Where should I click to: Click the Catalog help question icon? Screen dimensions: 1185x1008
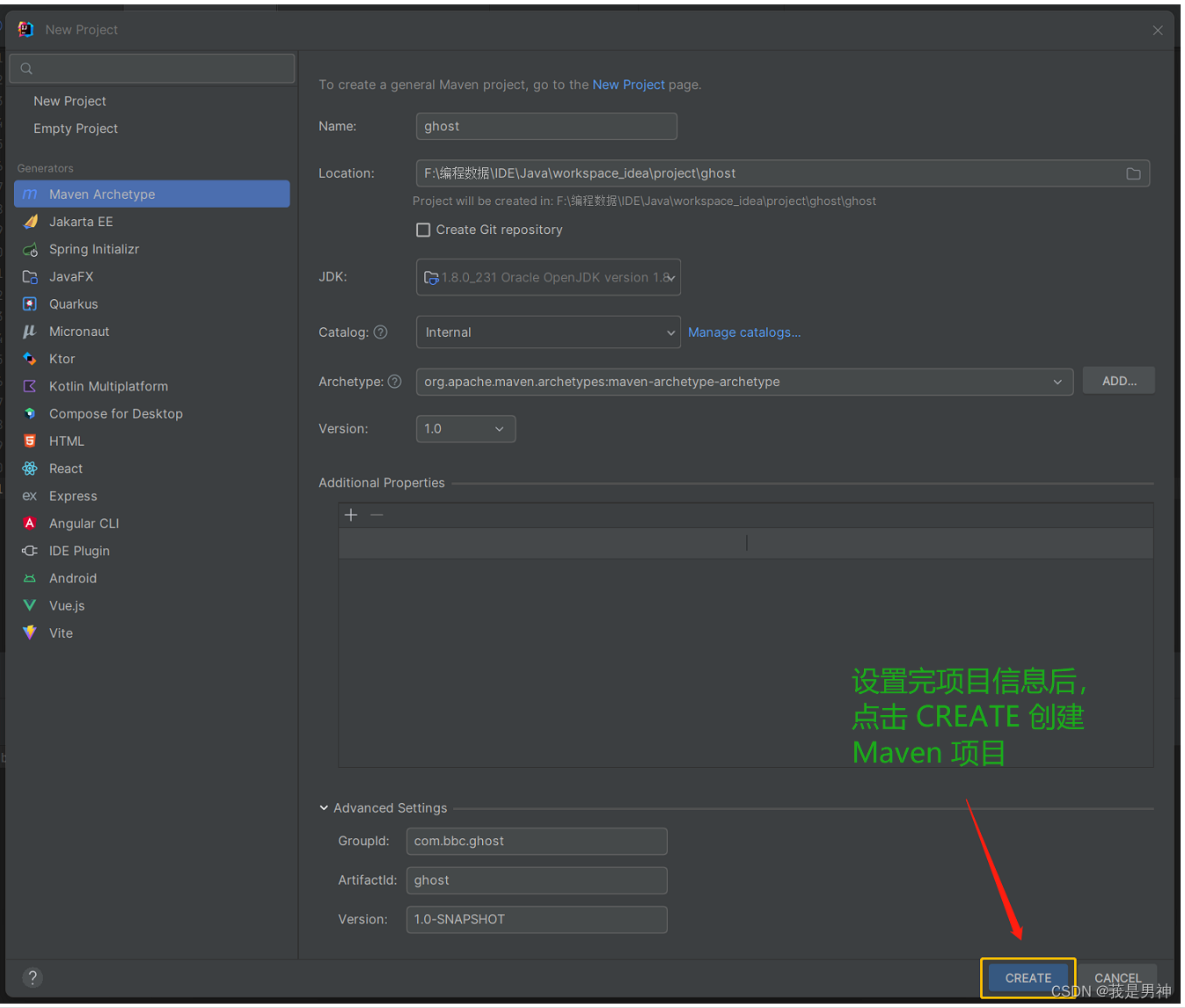tap(380, 332)
